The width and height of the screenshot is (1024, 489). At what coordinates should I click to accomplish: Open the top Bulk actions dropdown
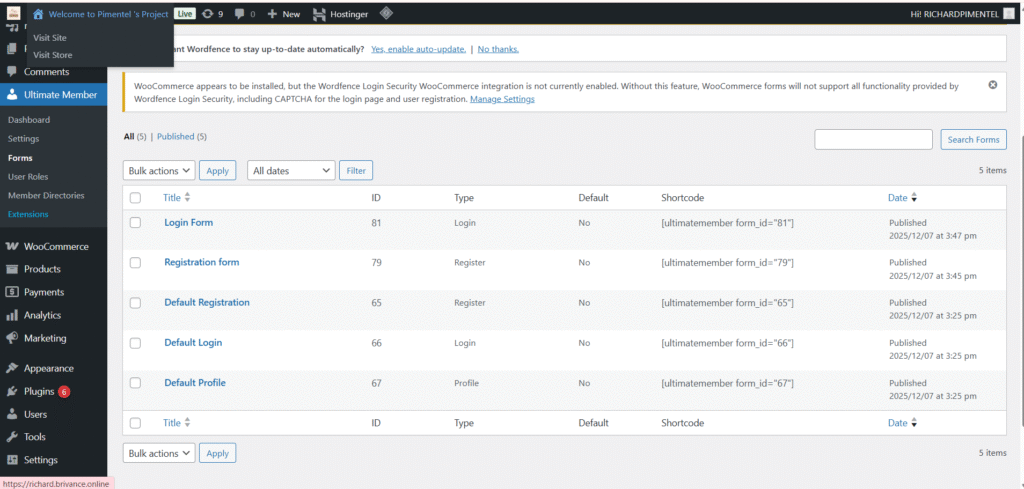(158, 171)
